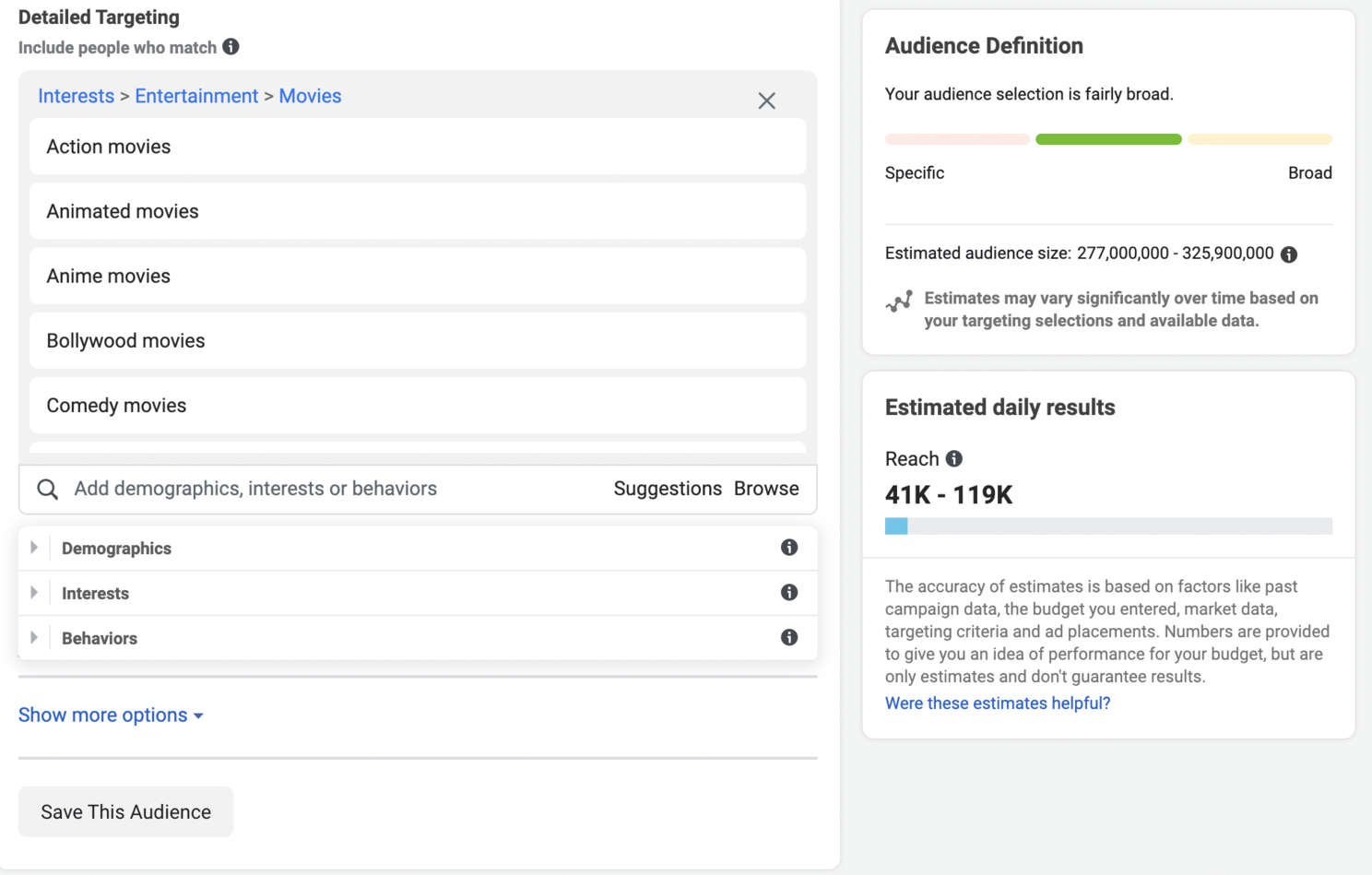Screen dimensions: 1372x875
Task: Click the info icon beside Demographics
Action: (789, 547)
